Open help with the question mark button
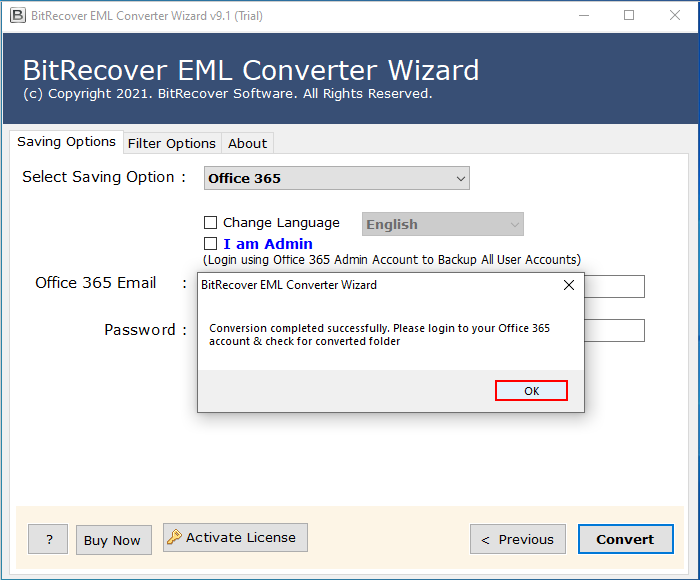The image size is (700, 580). point(48,540)
